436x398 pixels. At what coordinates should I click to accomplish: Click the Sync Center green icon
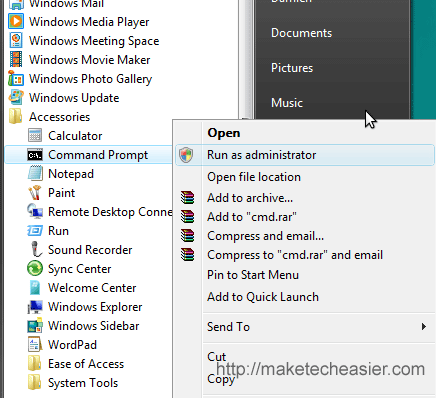pyautogui.click(x=35, y=268)
